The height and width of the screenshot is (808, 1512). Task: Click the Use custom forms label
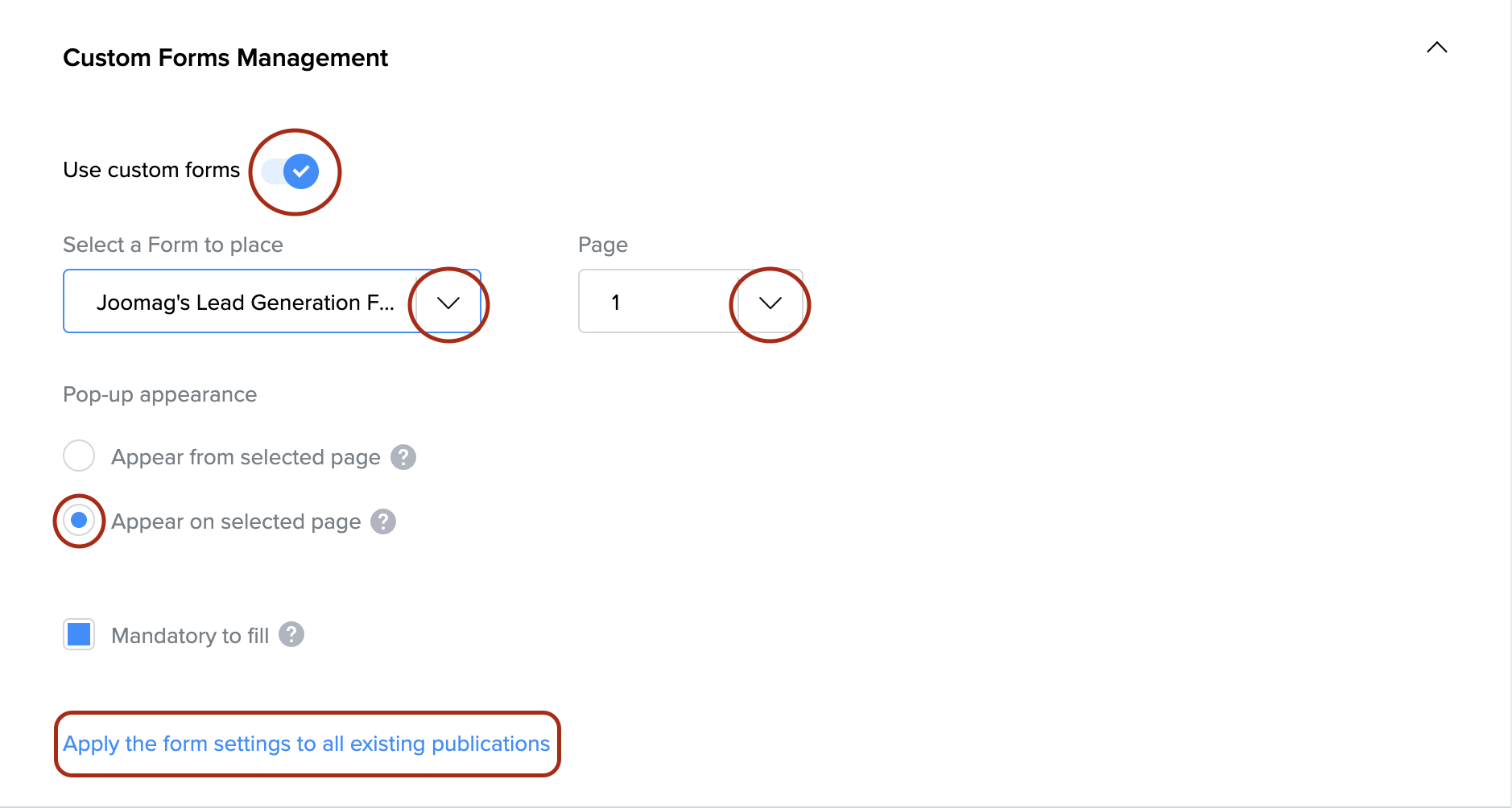pos(151,170)
